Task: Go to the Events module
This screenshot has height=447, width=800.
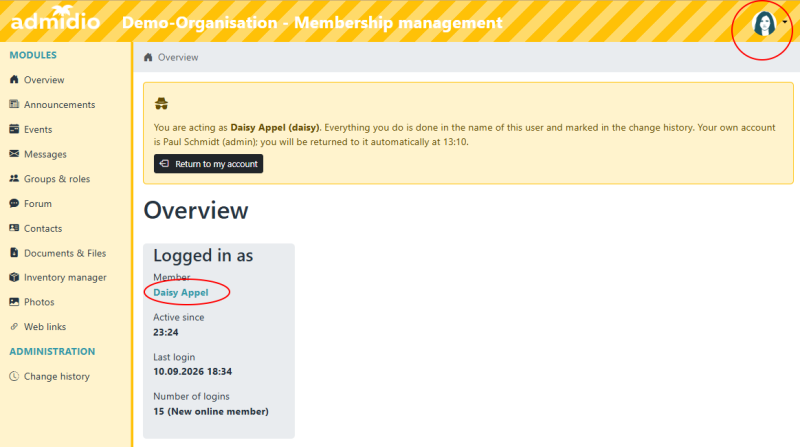Action: coord(38,130)
